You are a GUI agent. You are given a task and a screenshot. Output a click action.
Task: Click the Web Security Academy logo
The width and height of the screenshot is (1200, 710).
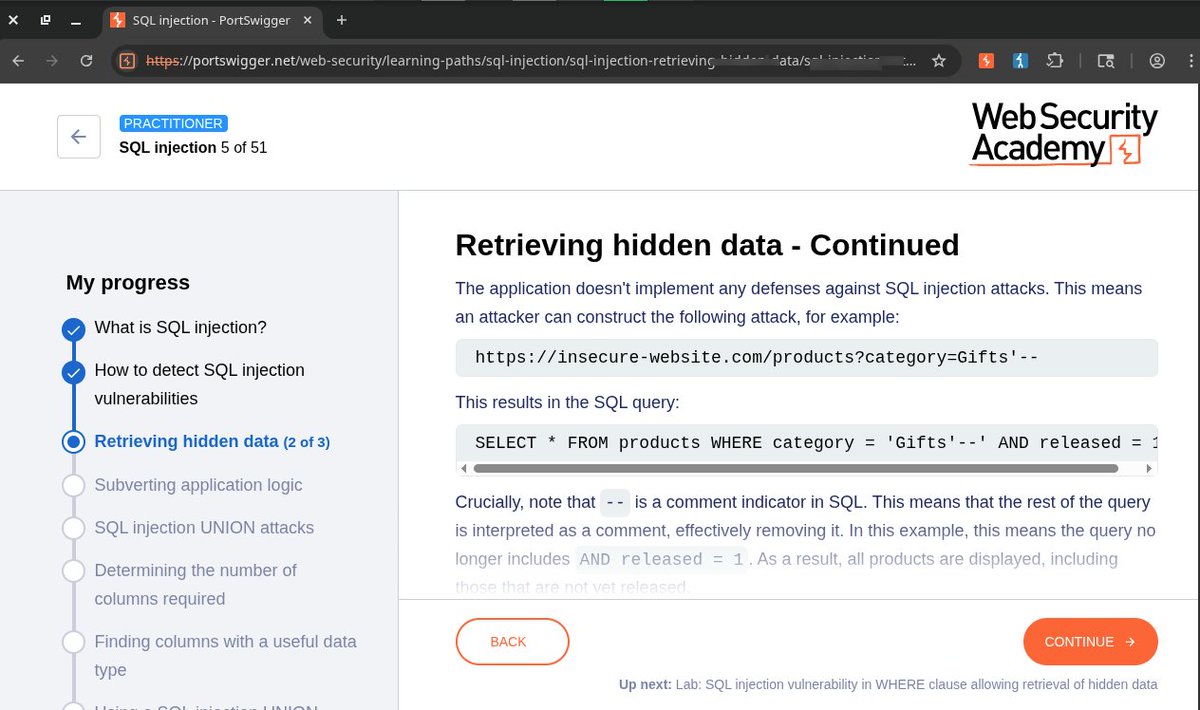[x=1064, y=133]
